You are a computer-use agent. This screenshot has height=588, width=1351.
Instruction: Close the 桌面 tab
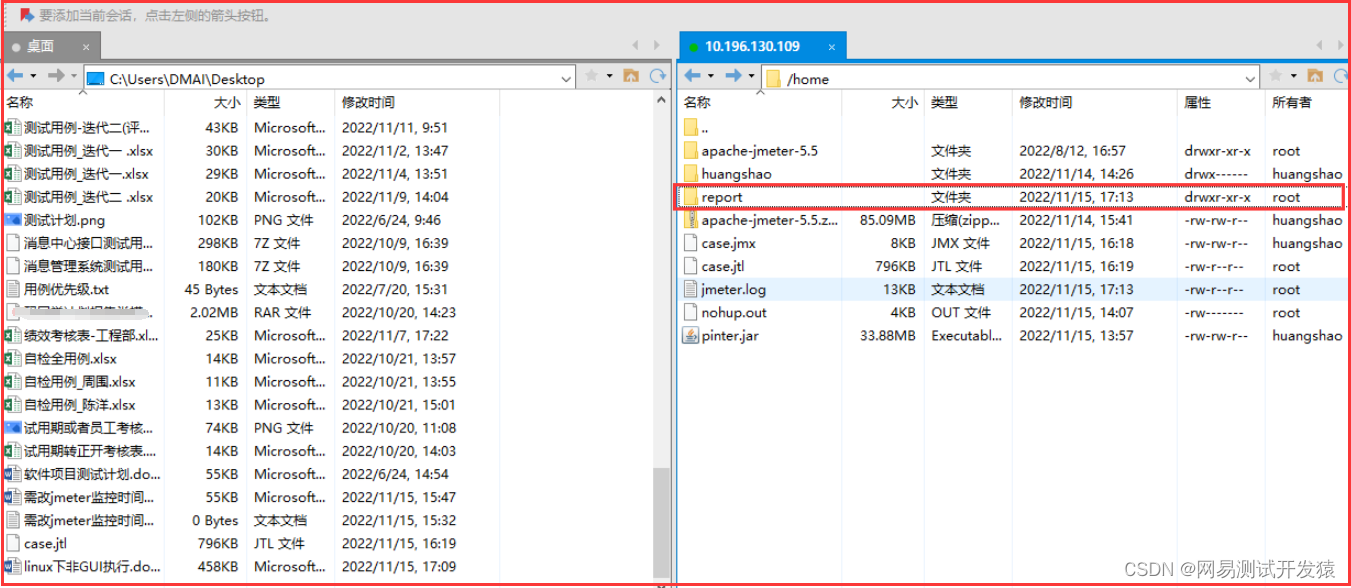pos(86,47)
